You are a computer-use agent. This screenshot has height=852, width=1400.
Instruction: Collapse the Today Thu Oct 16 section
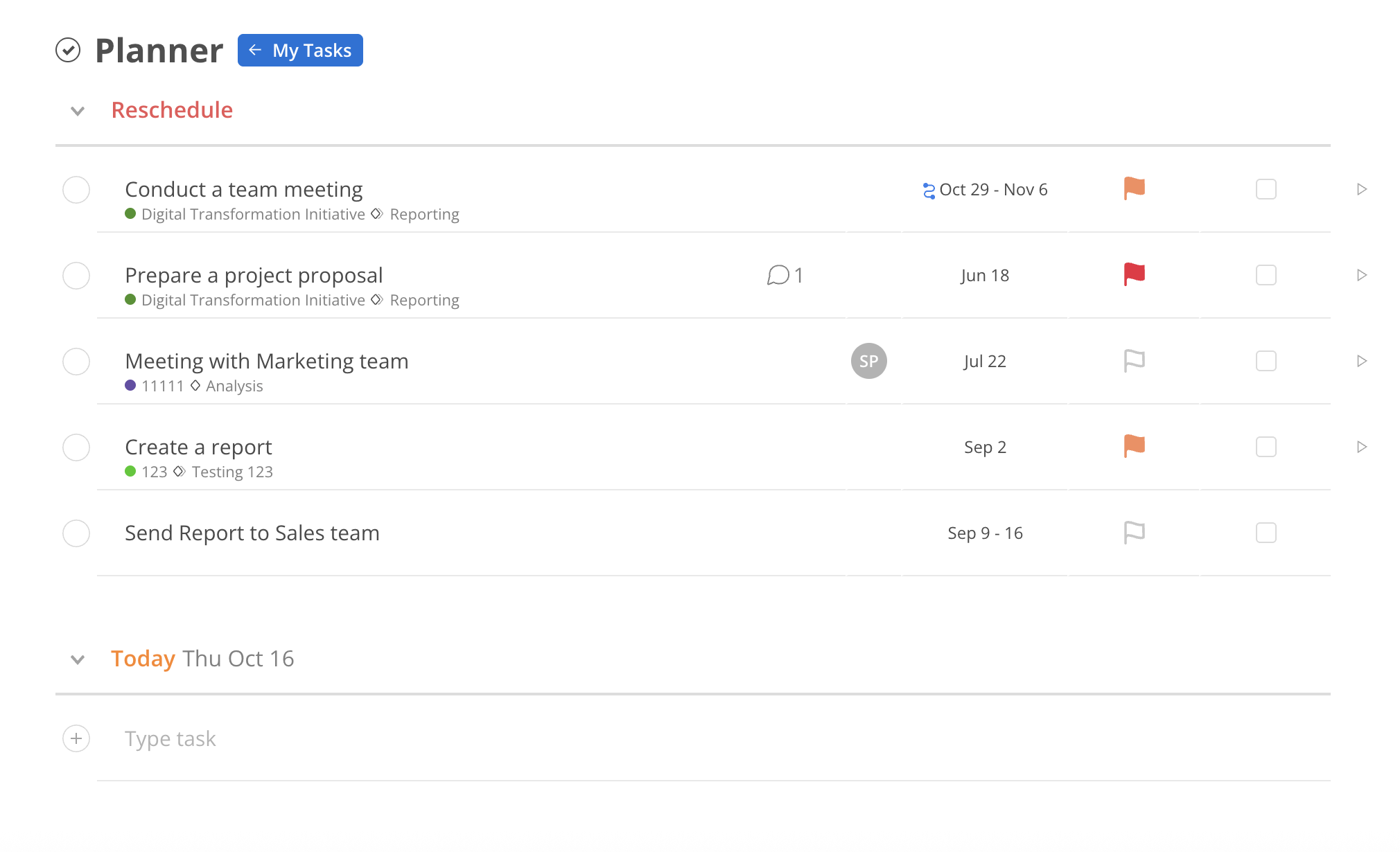tap(78, 659)
